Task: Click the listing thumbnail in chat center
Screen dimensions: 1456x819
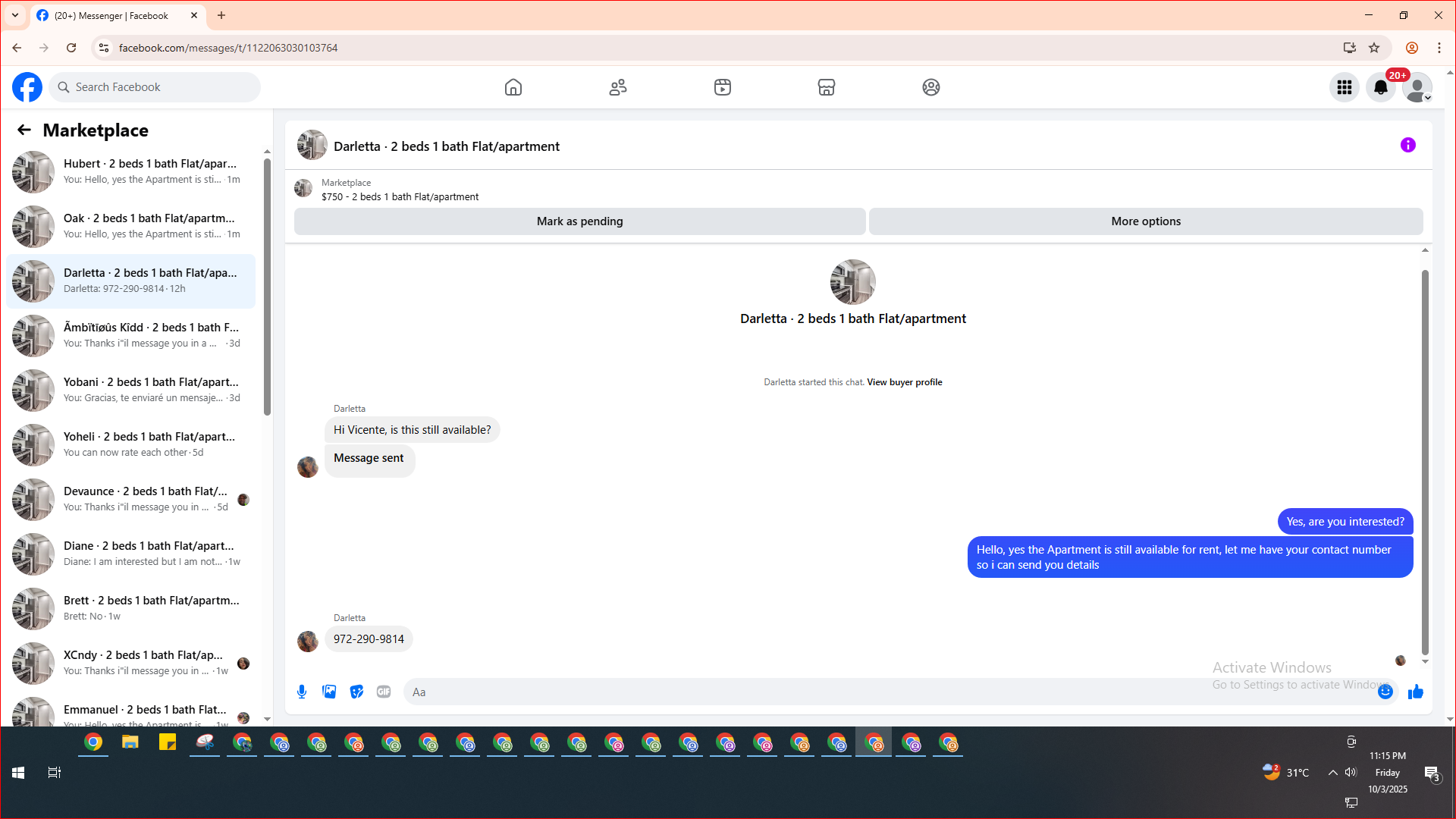Action: coord(853,282)
